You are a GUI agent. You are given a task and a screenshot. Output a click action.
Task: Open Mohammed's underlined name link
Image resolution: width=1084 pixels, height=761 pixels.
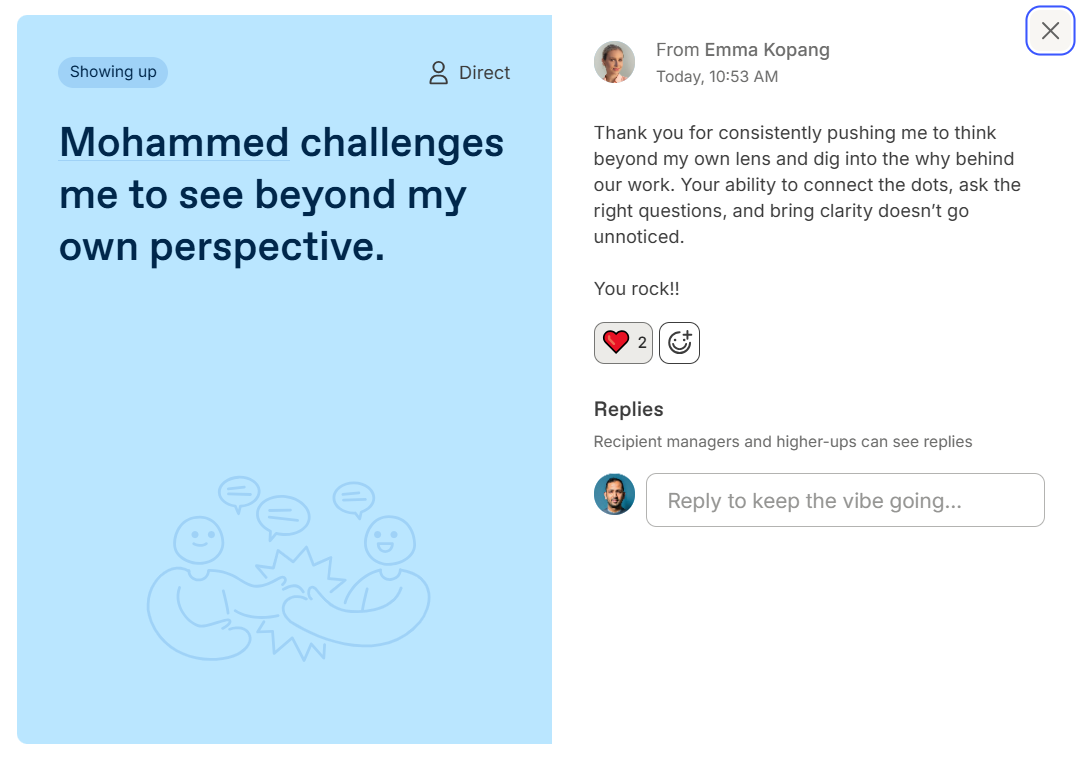(x=174, y=142)
